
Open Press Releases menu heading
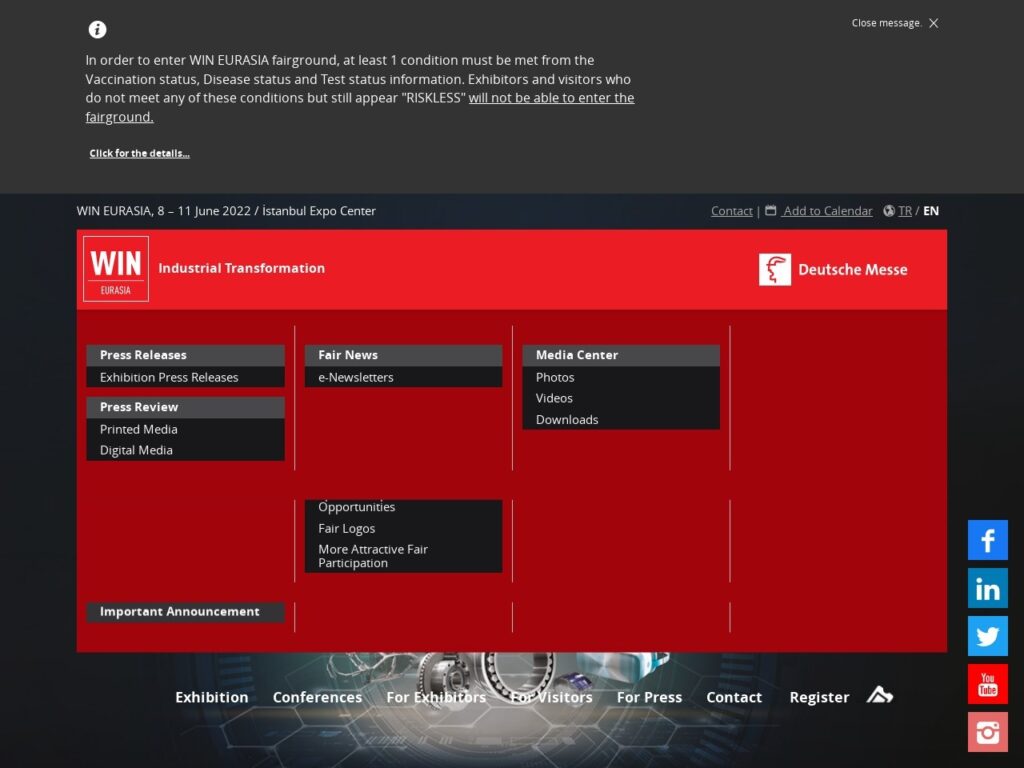[185, 355]
